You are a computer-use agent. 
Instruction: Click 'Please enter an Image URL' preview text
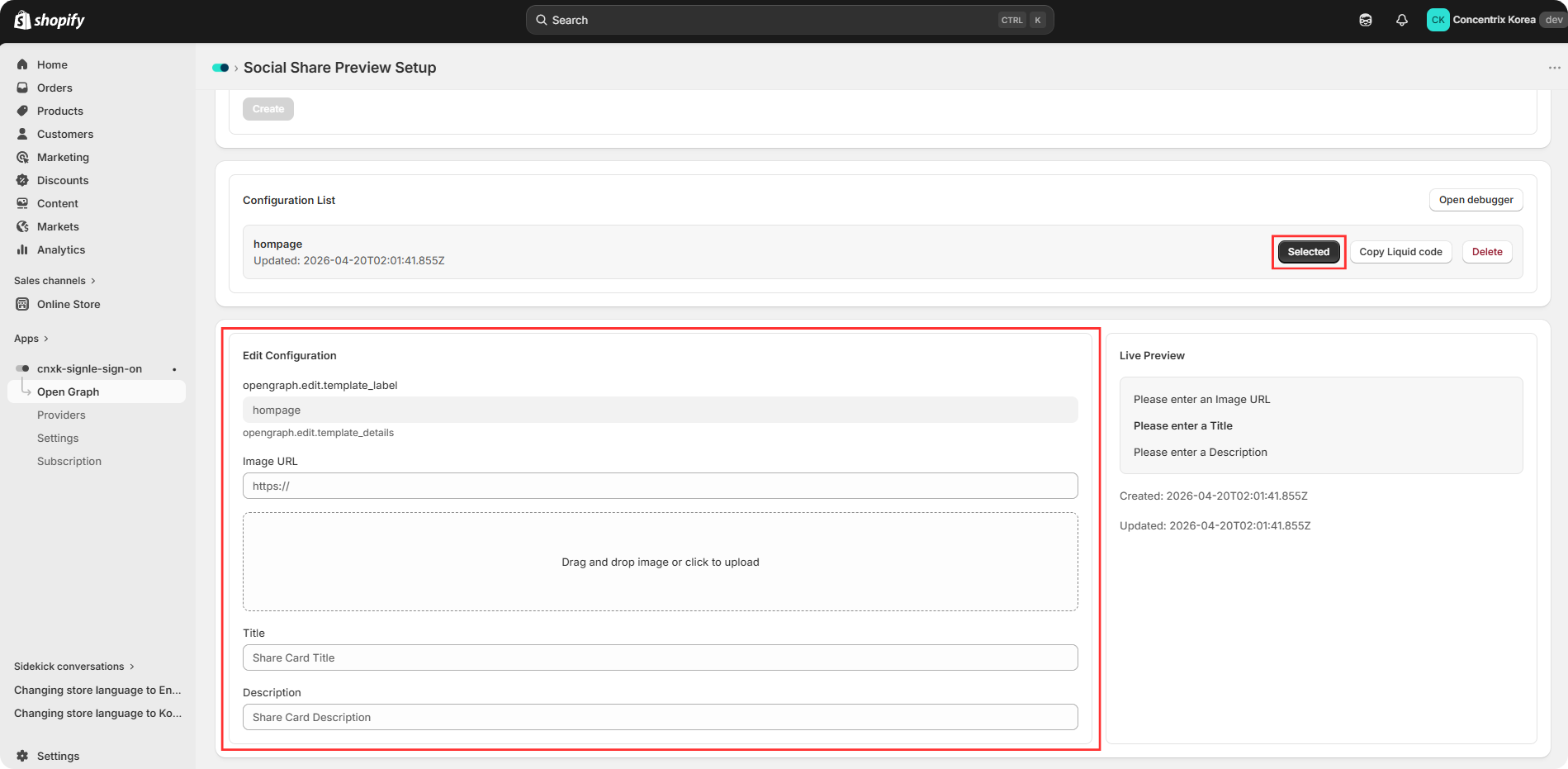pyautogui.click(x=1201, y=399)
